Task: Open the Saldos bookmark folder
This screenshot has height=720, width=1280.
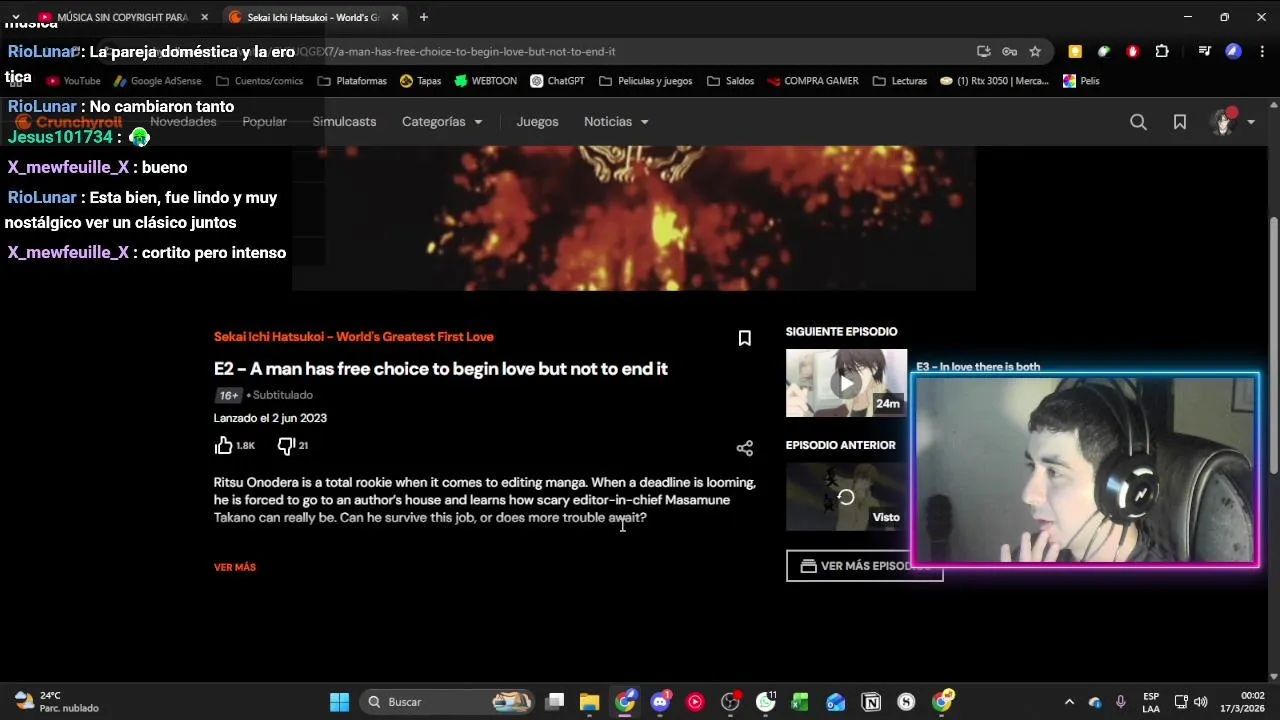Action: pyautogui.click(x=730, y=81)
